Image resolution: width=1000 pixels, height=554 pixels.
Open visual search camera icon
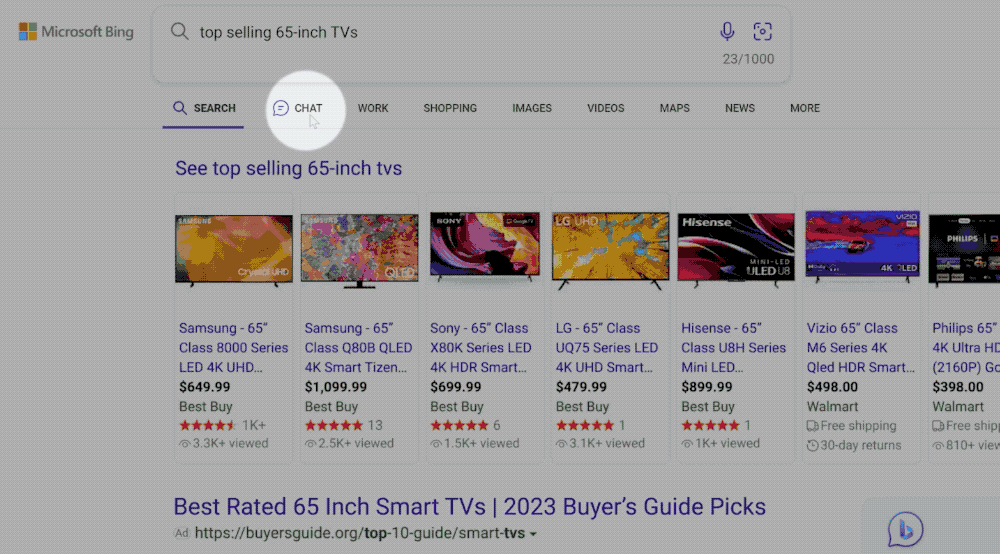[x=762, y=32]
